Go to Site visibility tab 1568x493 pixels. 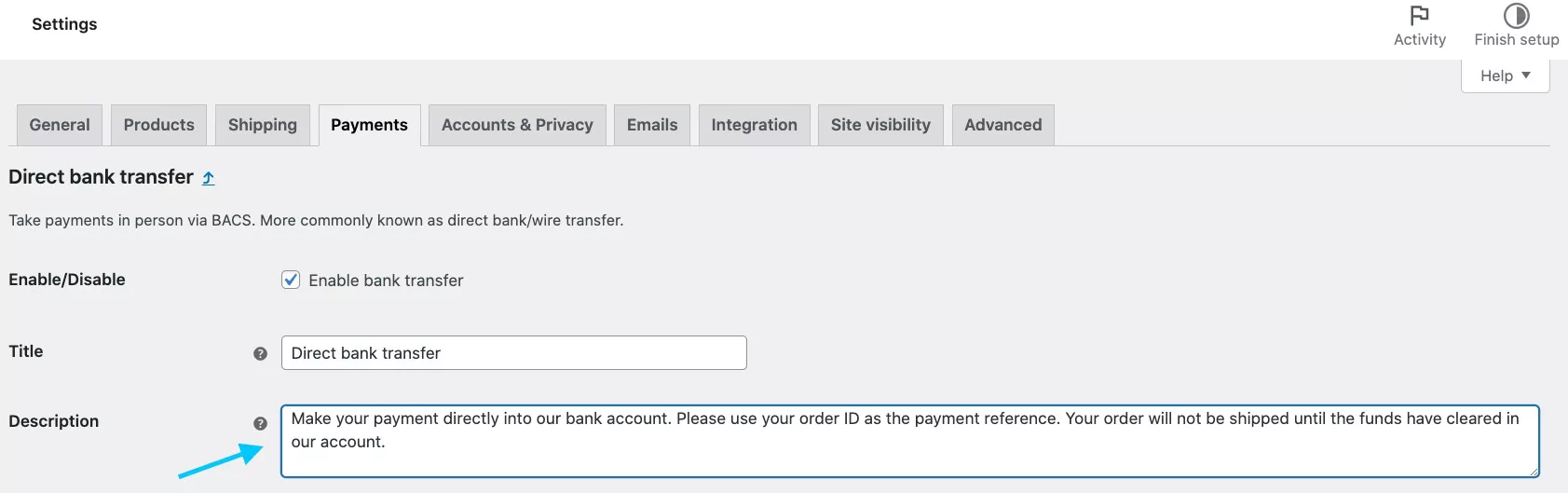coord(880,125)
